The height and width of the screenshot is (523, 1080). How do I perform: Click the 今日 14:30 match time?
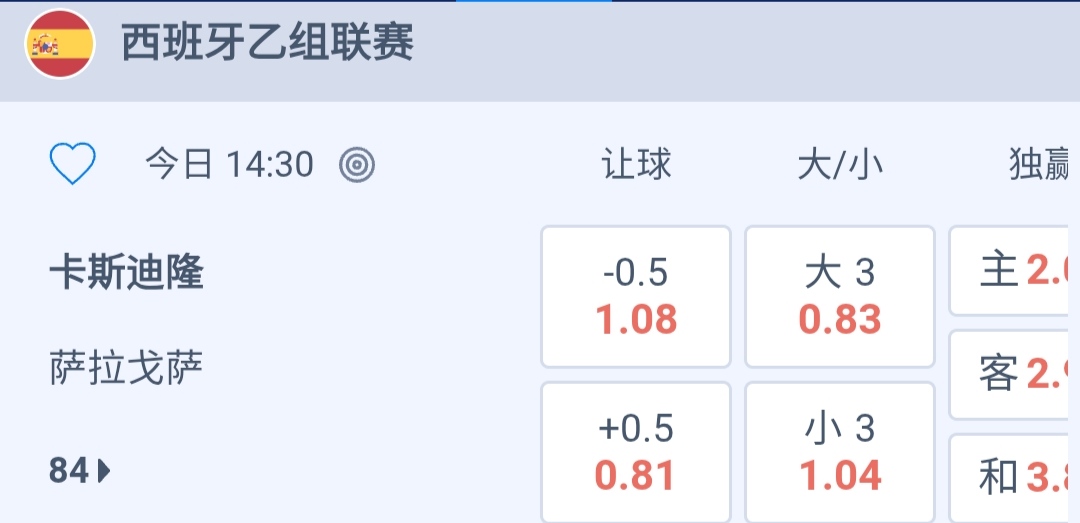(229, 165)
